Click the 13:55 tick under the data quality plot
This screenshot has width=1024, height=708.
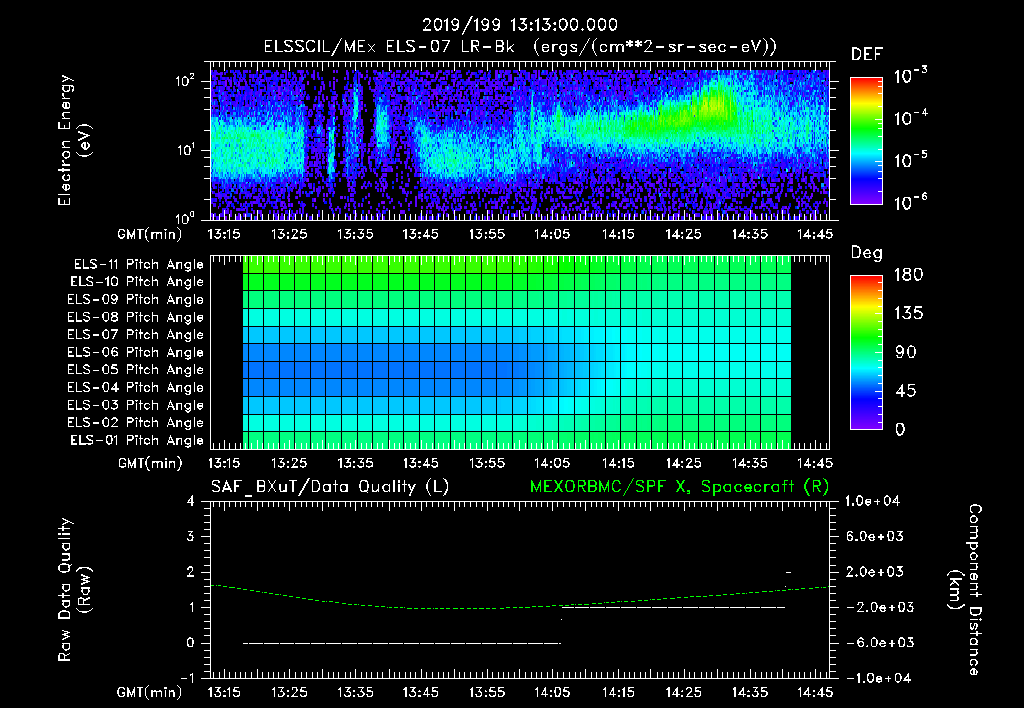pyautogui.click(x=487, y=692)
